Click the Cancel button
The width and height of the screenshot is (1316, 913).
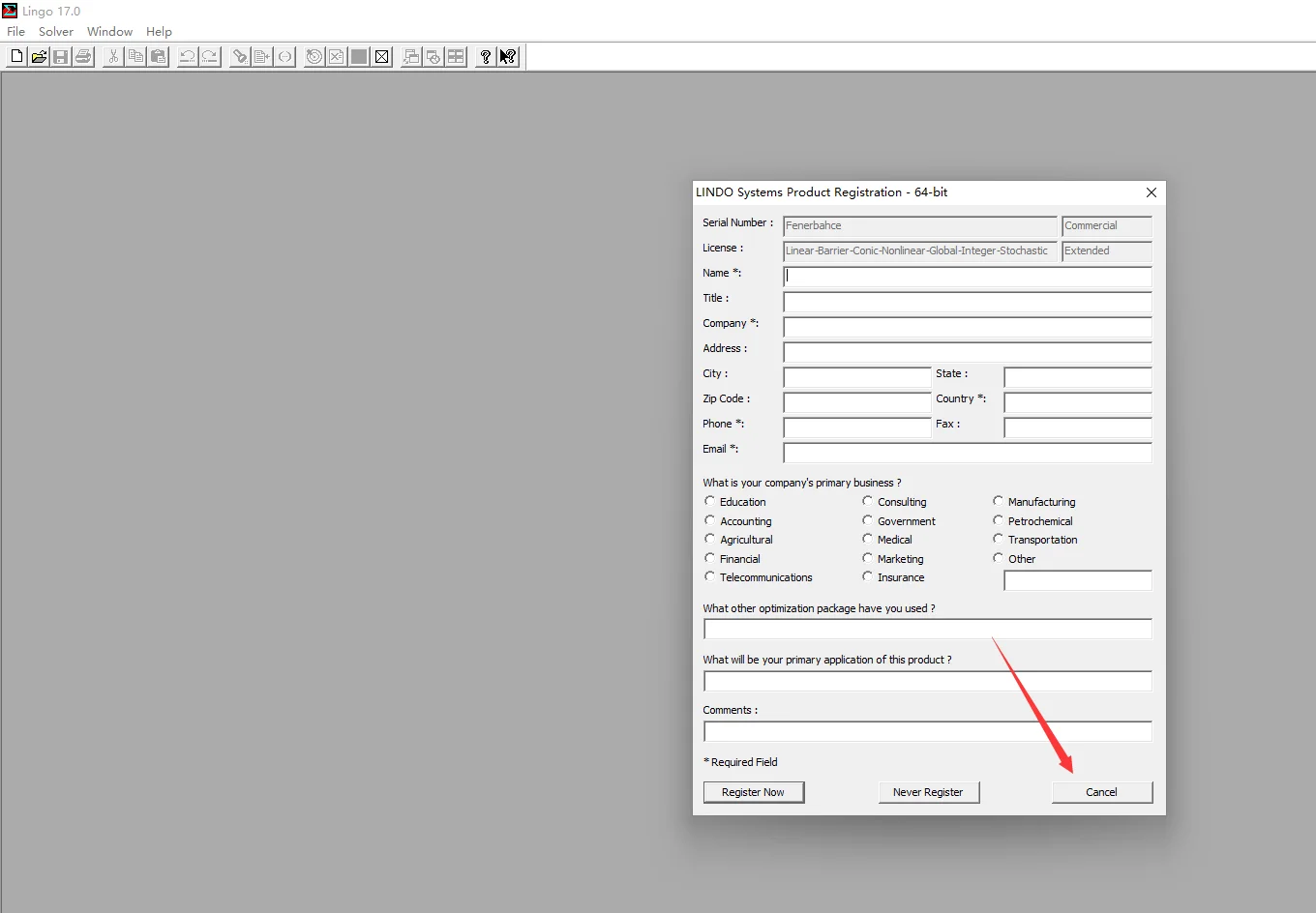[x=1101, y=792]
